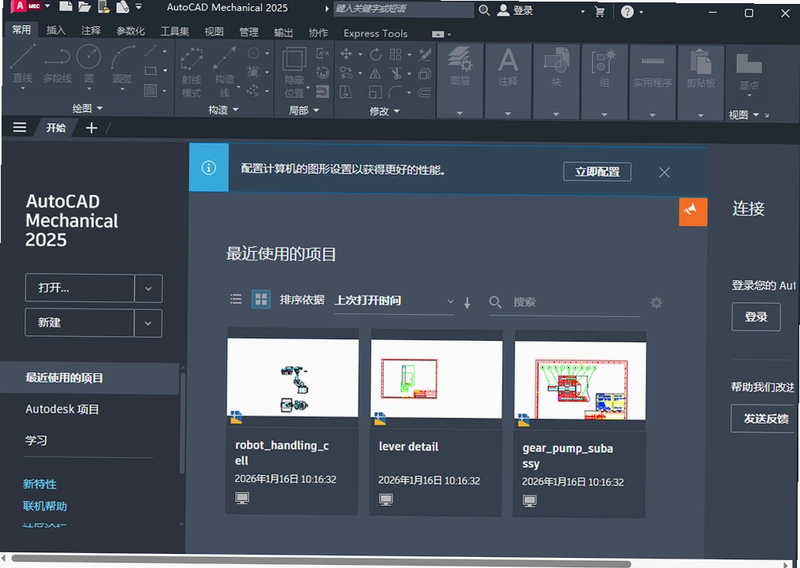Expand the 绘图 panel flyout
Viewport: 800px width, 568px height.
point(87,108)
